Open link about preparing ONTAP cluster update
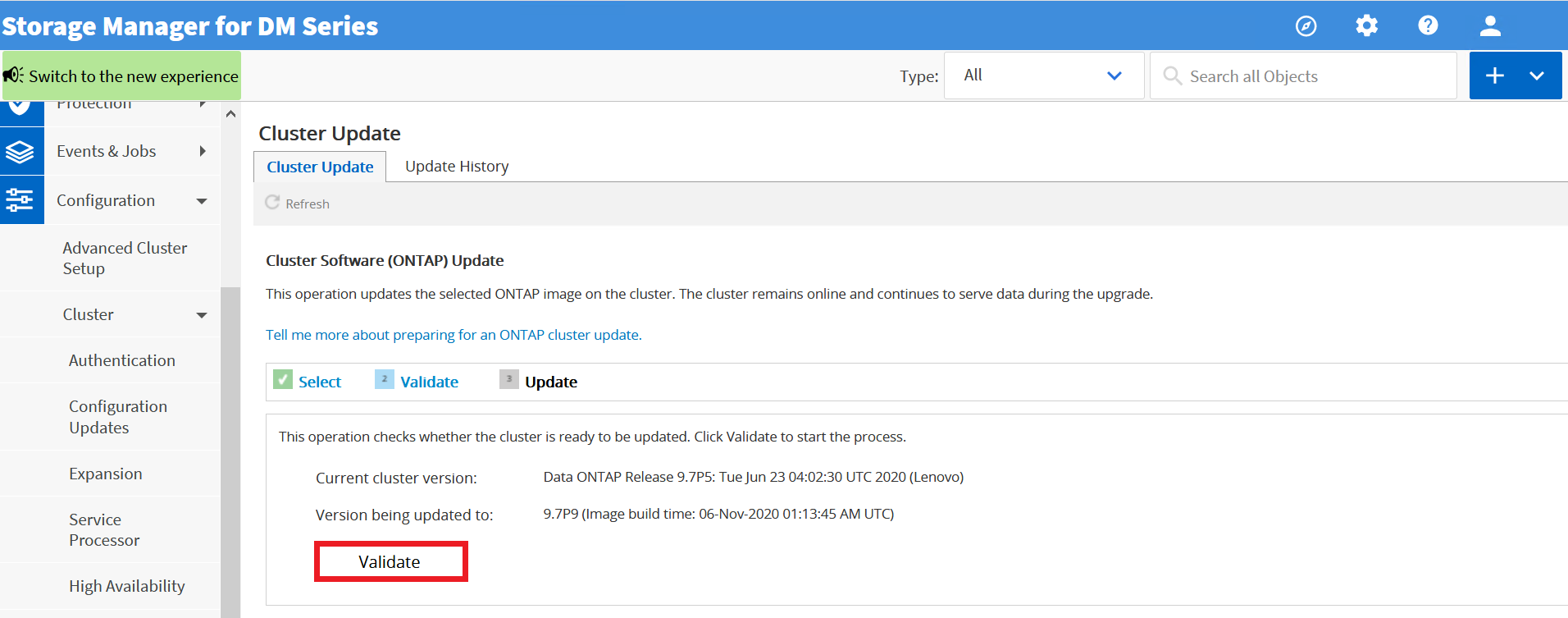This screenshot has height=618, width=1568. click(x=454, y=335)
